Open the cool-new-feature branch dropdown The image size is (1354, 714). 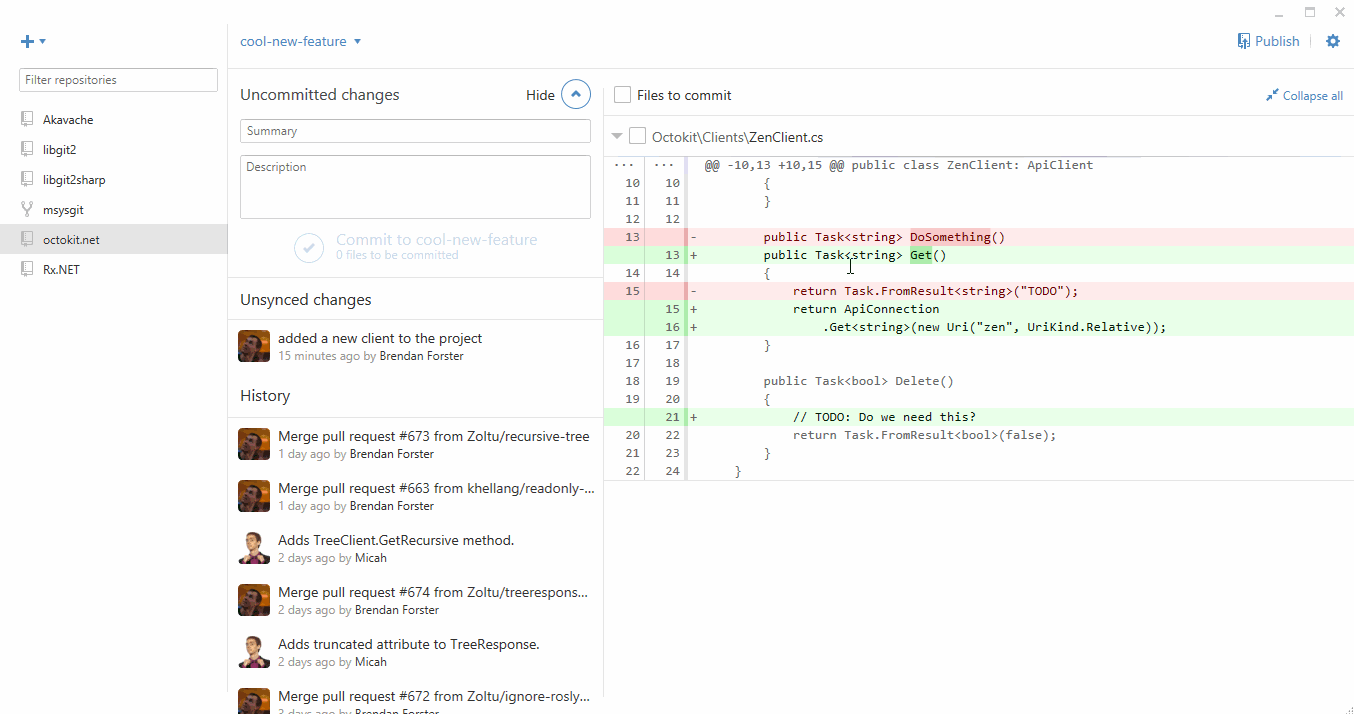coord(300,42)
